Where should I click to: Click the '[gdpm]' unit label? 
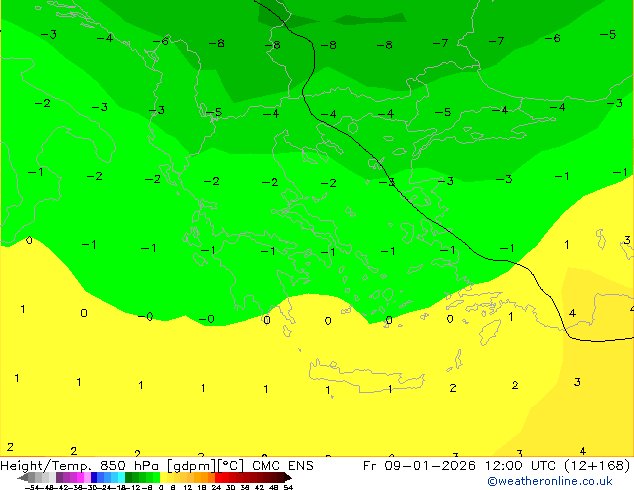[x=192, y=466]
